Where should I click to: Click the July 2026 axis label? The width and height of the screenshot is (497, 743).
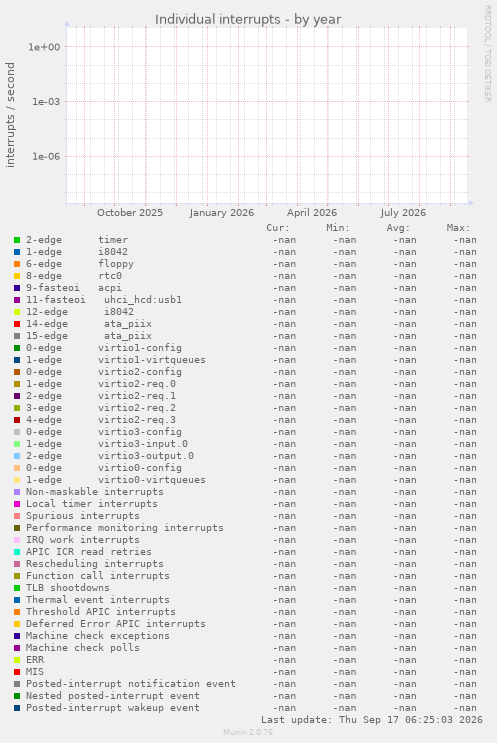403,213
